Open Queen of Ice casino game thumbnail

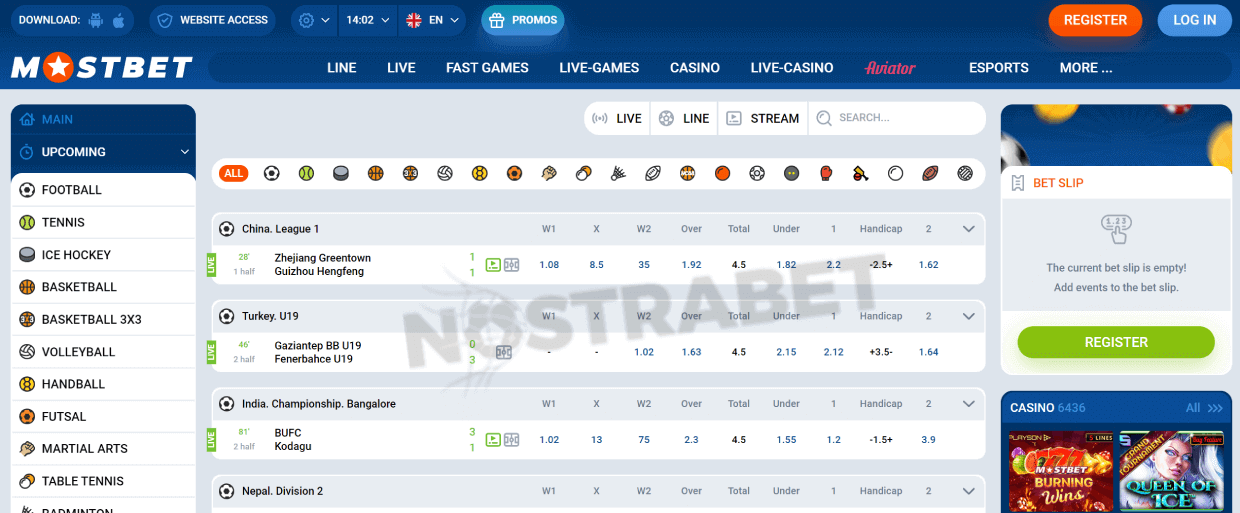pyautogui.click(x=1171, y=472)
